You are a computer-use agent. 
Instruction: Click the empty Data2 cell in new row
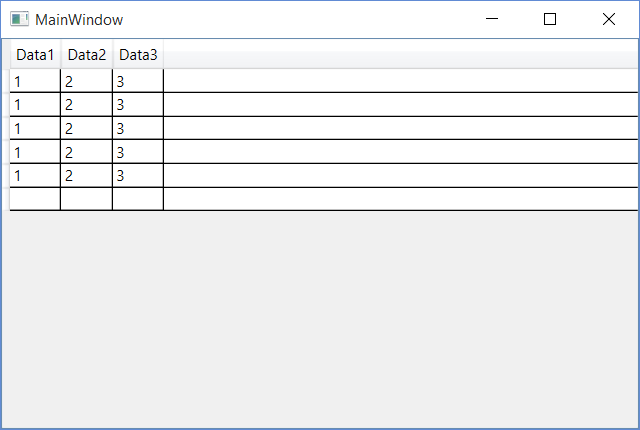[87, 199]
